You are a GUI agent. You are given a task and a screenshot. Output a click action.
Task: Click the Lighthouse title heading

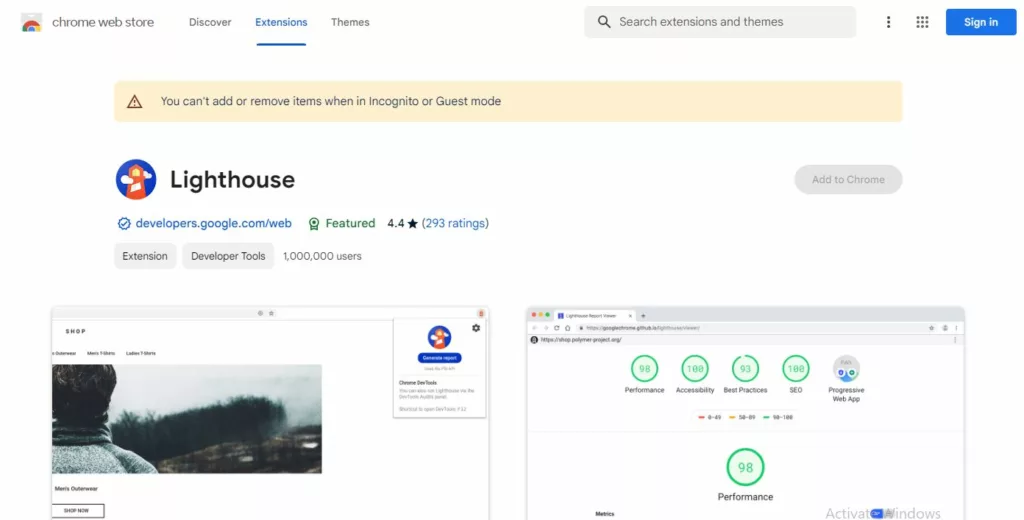point(232,180)
